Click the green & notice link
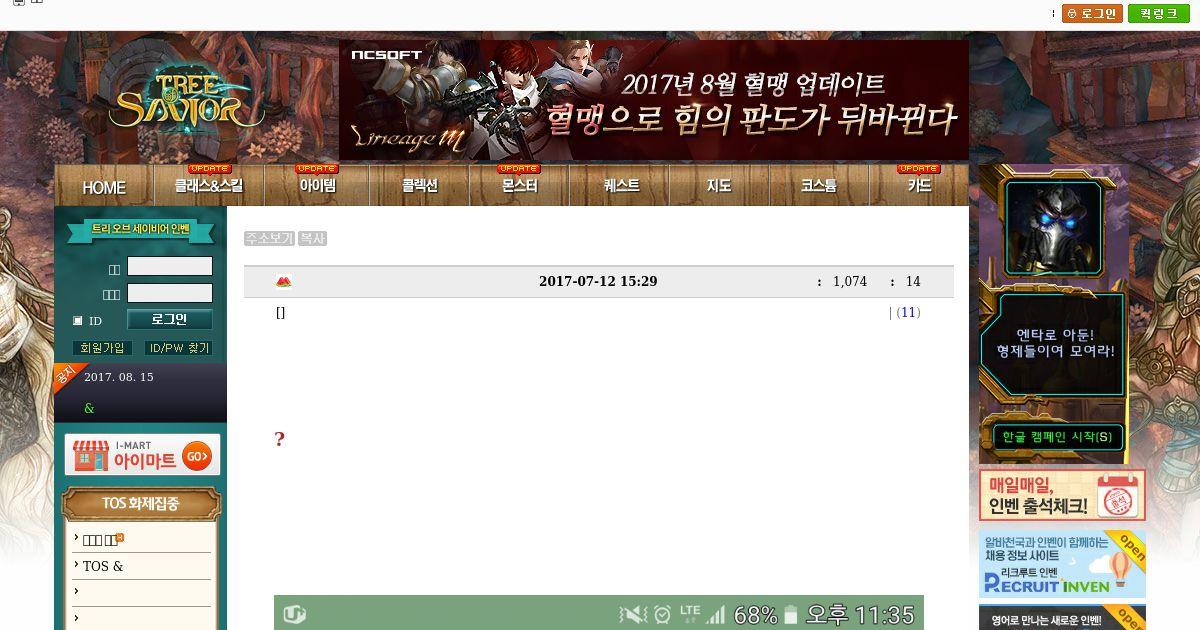1200x630 pixels. (x=90, y=408)
